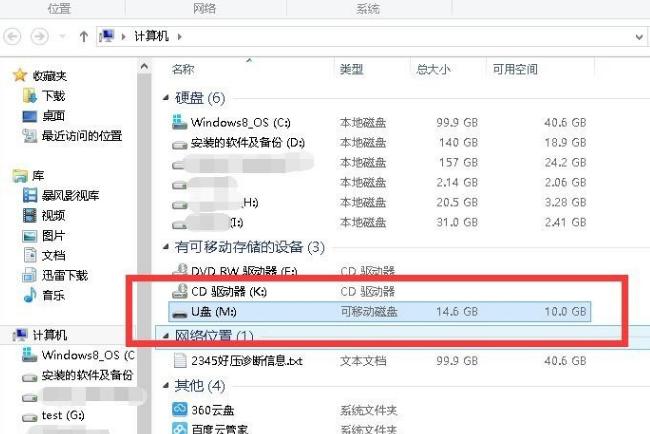
Task: Click the Up one level arrow button
Action: coord(84,36)
